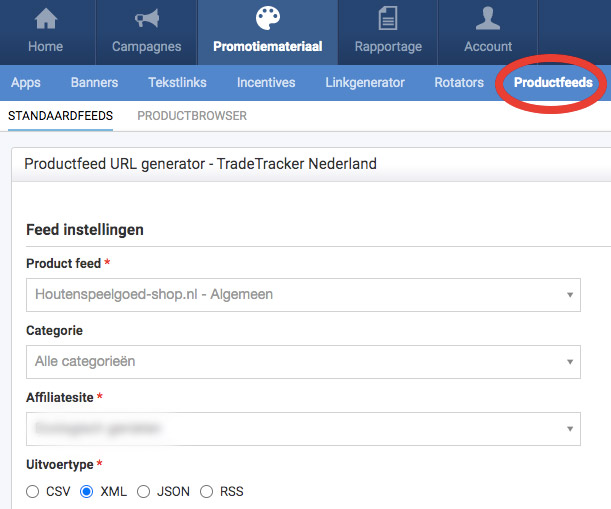Go to Banners section
611x509 pixels.
pos(94,83)
